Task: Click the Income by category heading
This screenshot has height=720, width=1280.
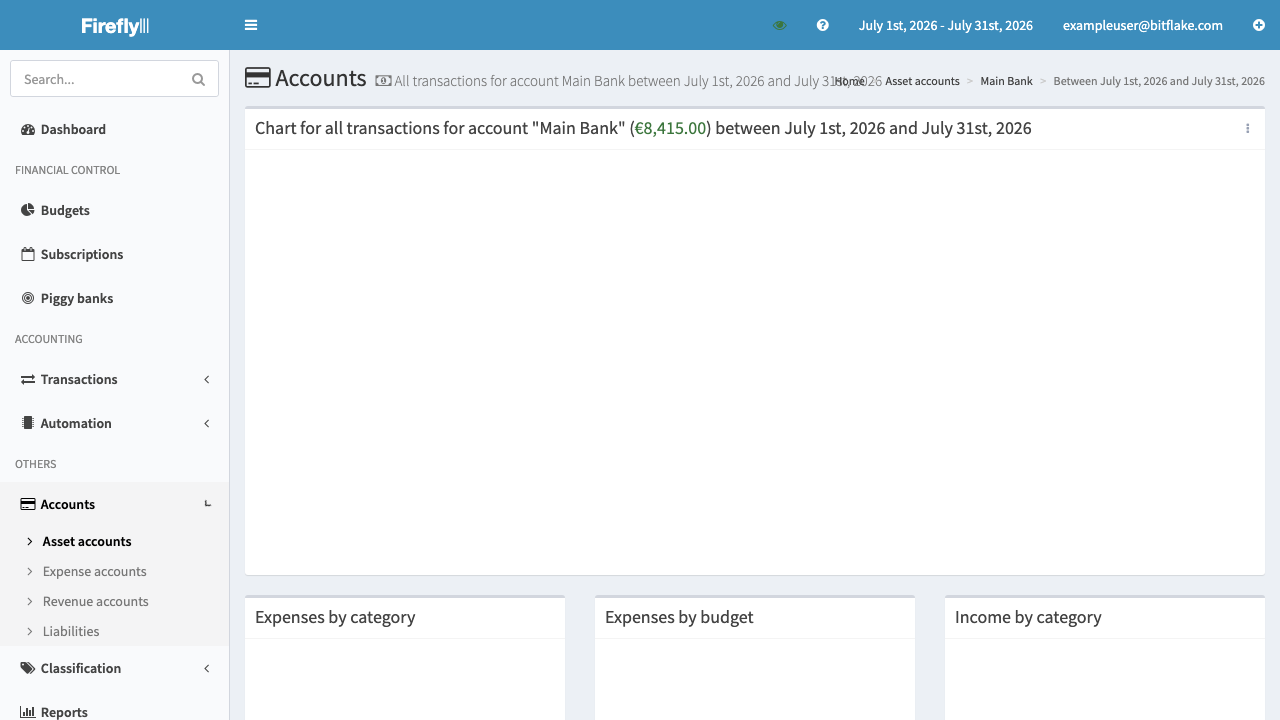Action: point(1028,617)
